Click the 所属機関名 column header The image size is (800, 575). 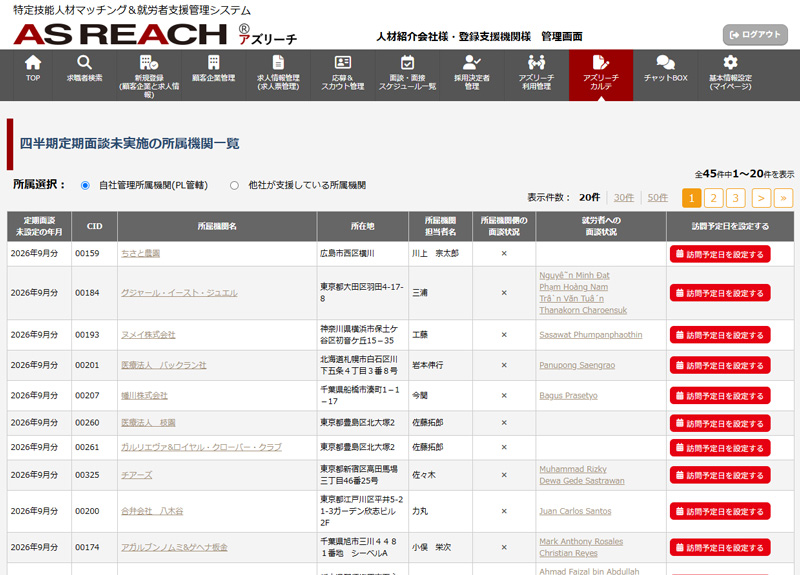pyautogui.click(x=217, y=226)
